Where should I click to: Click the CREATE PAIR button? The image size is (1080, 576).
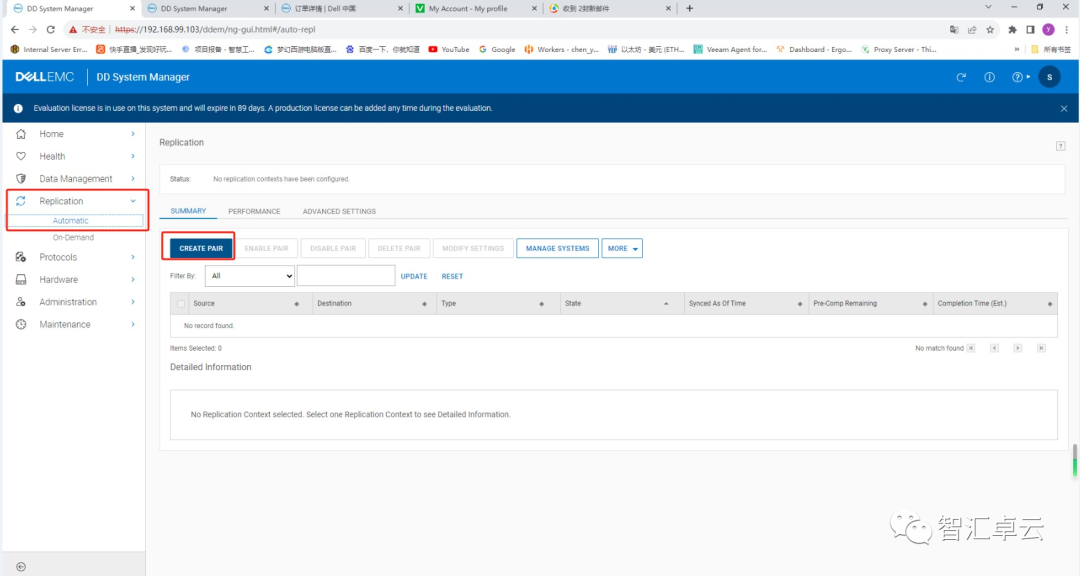click(x=201, y=248)
